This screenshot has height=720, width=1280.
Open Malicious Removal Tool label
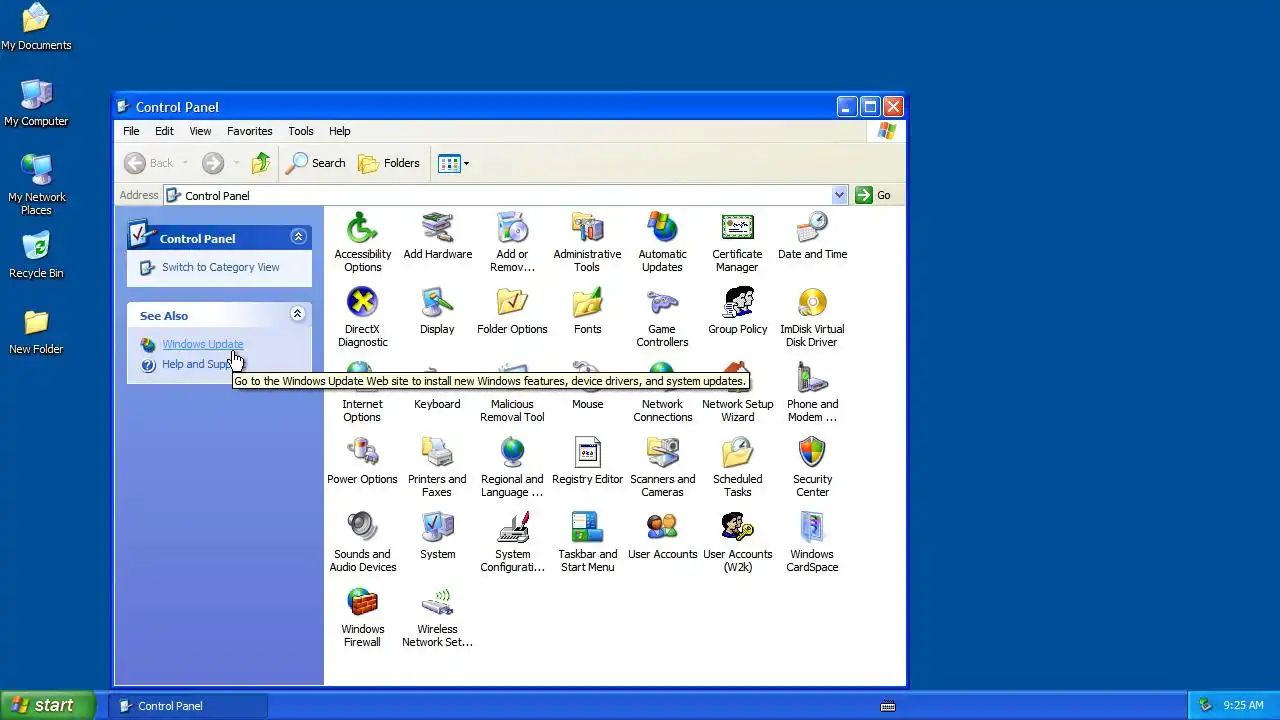point(512,411)
